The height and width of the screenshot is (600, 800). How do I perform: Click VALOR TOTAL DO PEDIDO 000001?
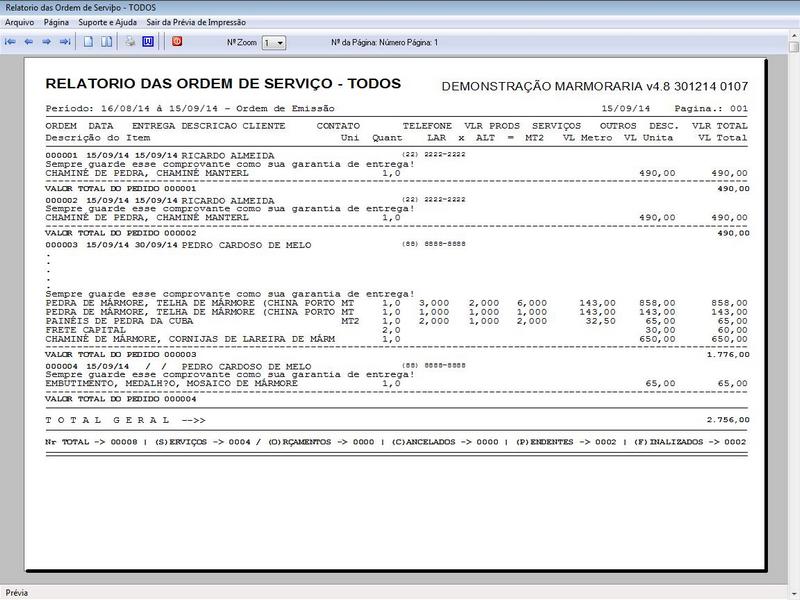point(120,188)
